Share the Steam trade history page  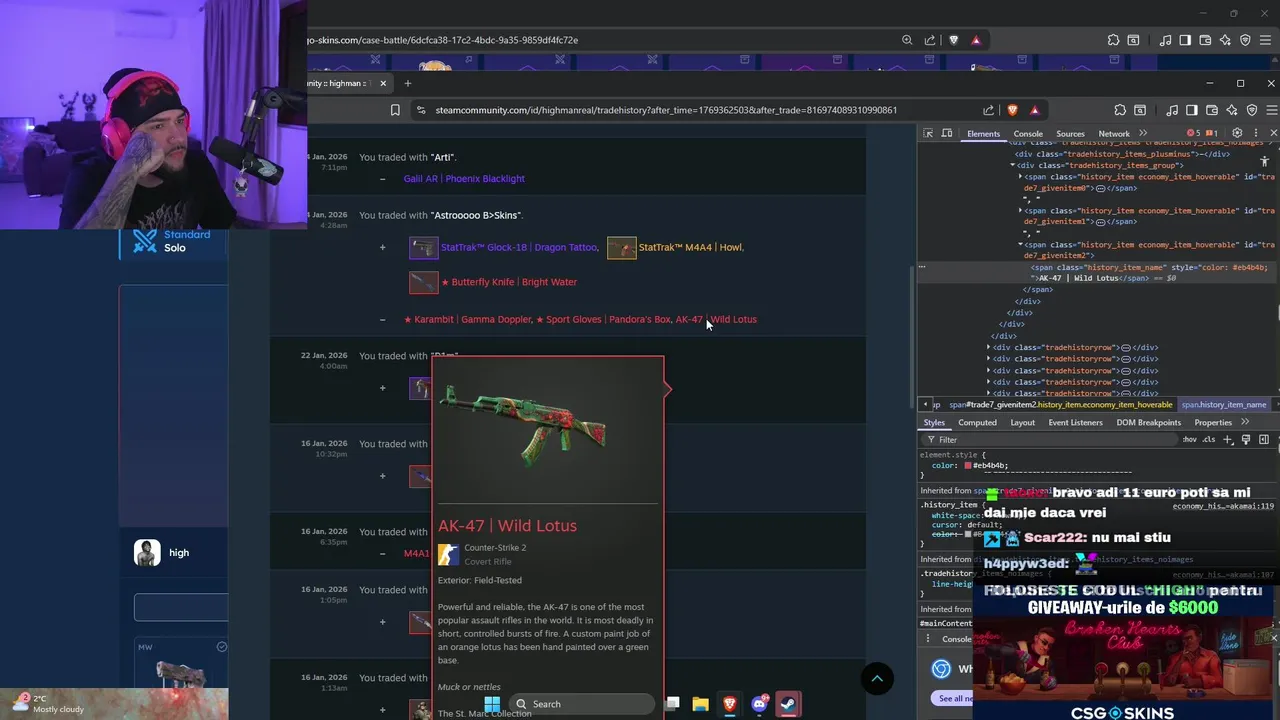point(989,110)
